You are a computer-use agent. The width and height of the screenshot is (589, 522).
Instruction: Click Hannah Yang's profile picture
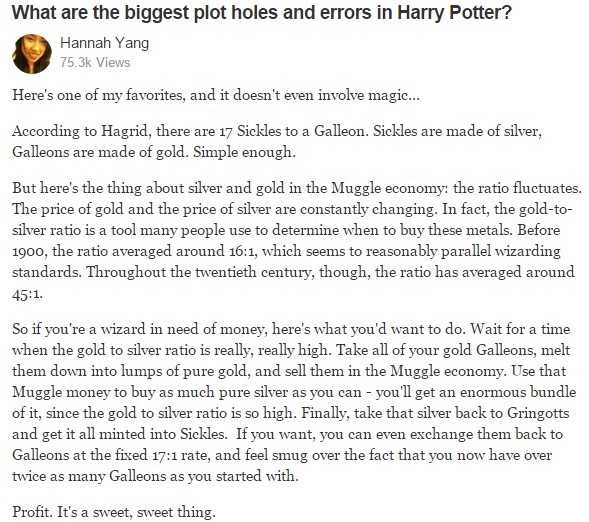tap(32, 54)
